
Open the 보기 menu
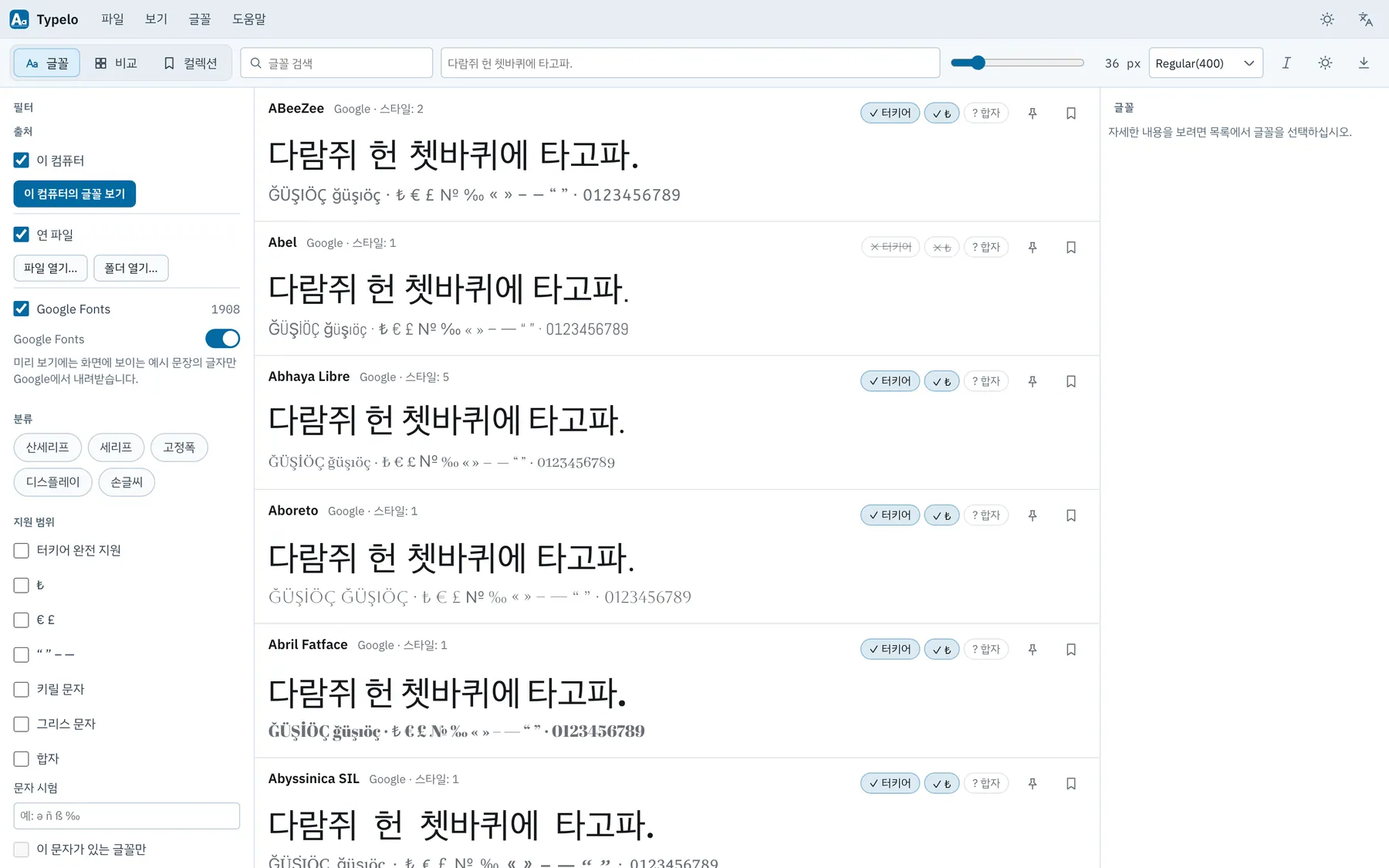pos(157,19)
